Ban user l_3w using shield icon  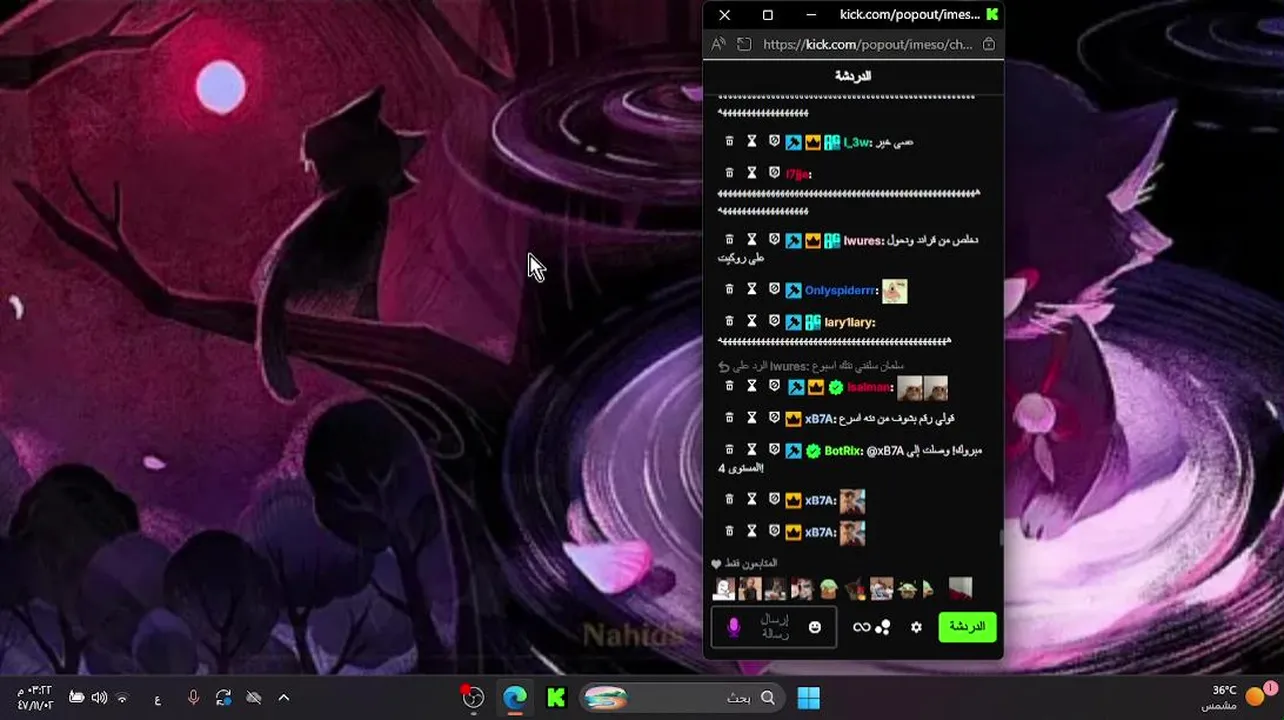click(x=774, y=142)
